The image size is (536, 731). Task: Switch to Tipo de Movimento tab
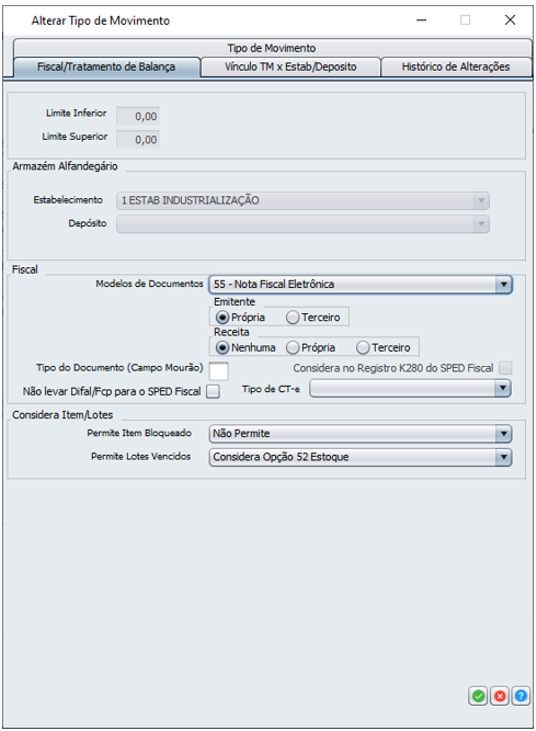272,48
